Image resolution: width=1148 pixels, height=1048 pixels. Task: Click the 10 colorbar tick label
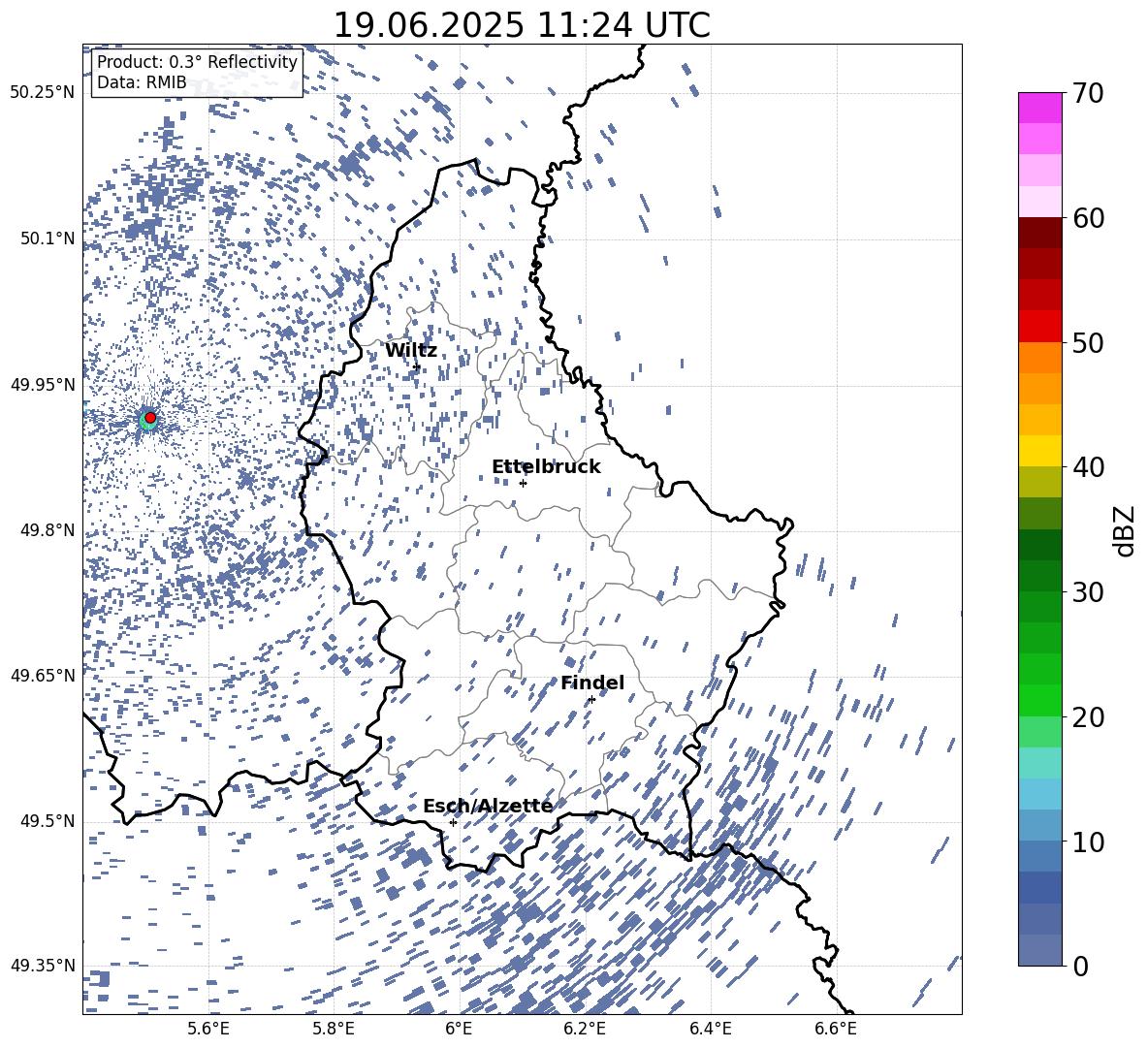coord(1088,842)
